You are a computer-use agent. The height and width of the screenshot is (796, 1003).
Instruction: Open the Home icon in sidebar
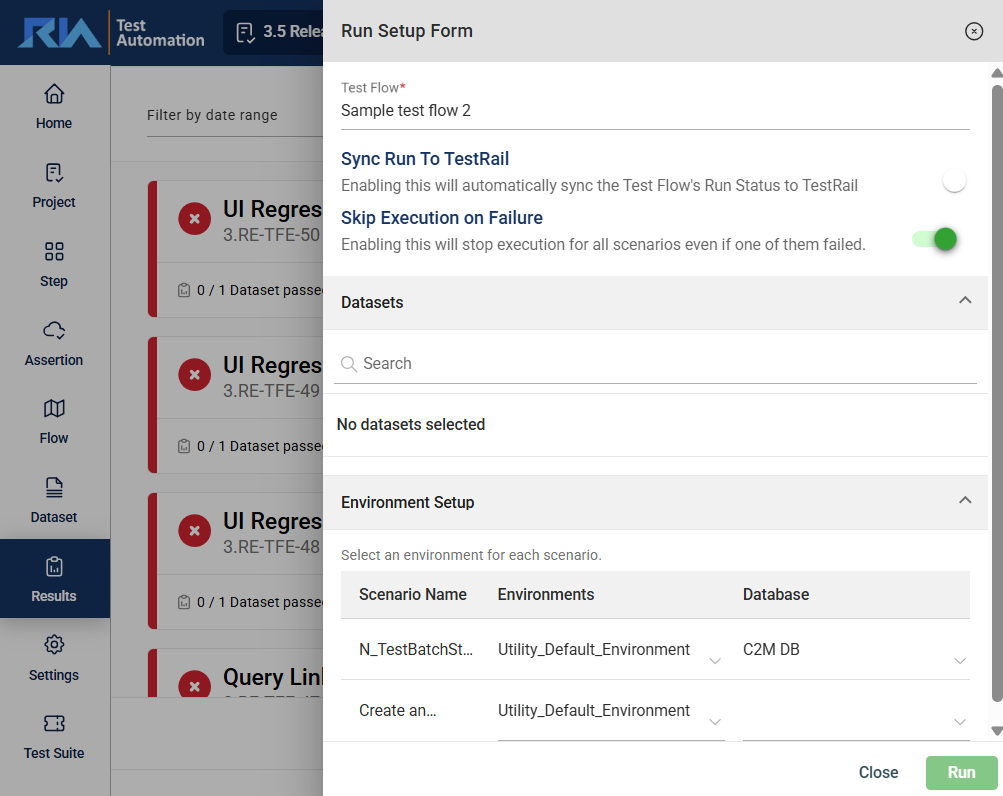pyautogui.click(x=54, y=95)
